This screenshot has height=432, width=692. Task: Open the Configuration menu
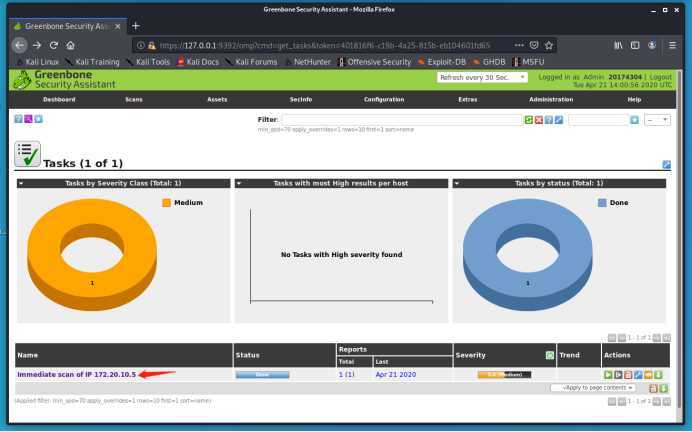[x=384, y=100]
